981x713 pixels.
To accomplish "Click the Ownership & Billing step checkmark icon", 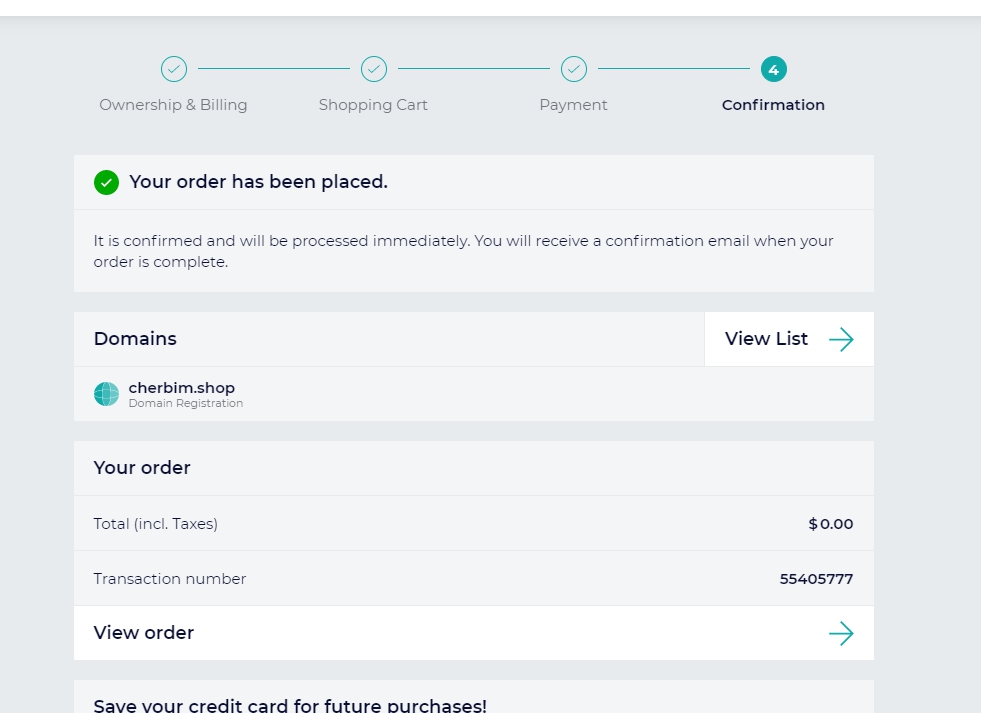I will pyautogui.click(x=174, y=69).
